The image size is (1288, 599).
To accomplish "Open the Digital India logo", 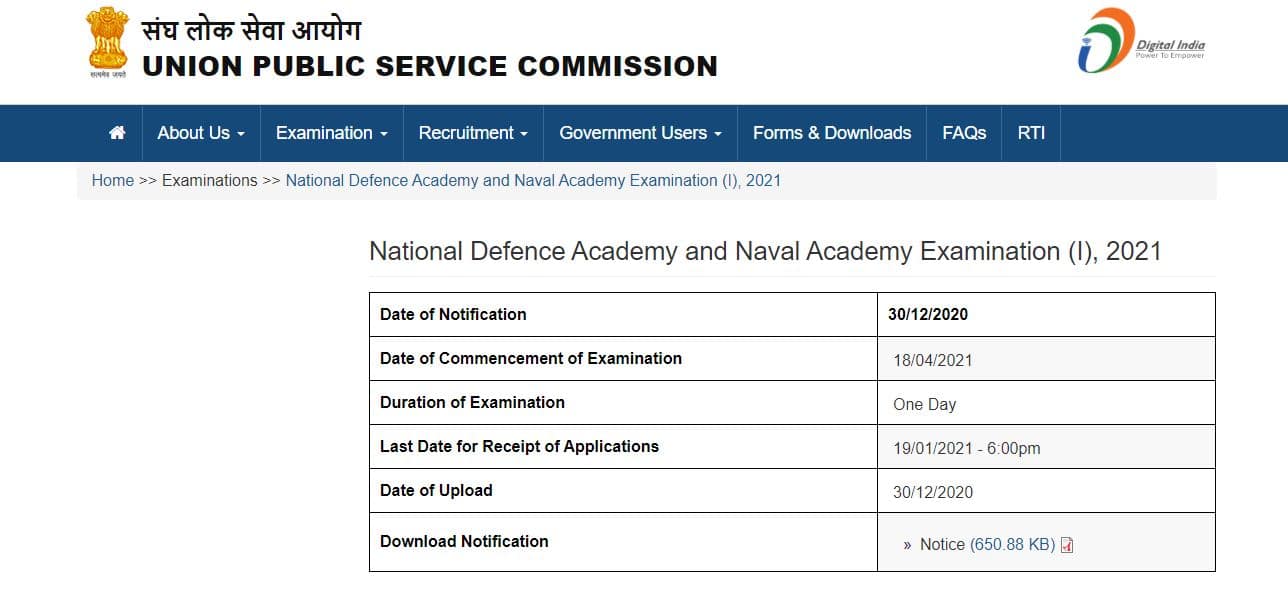I will click(1141, 42).
